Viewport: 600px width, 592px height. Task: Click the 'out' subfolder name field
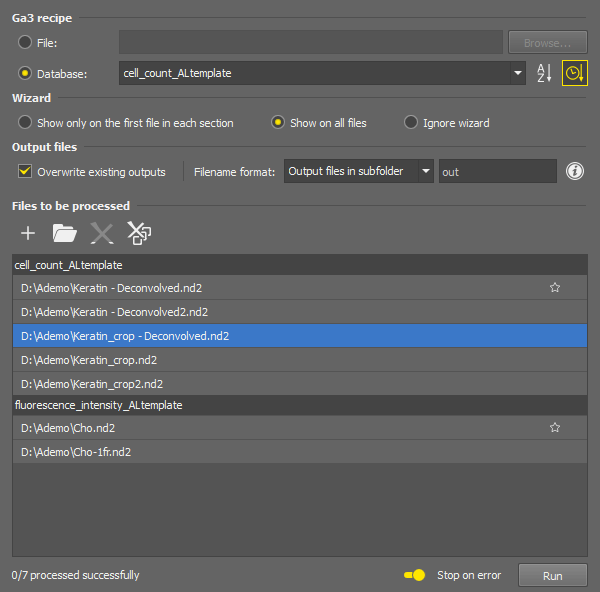click(x=497, y=171)
